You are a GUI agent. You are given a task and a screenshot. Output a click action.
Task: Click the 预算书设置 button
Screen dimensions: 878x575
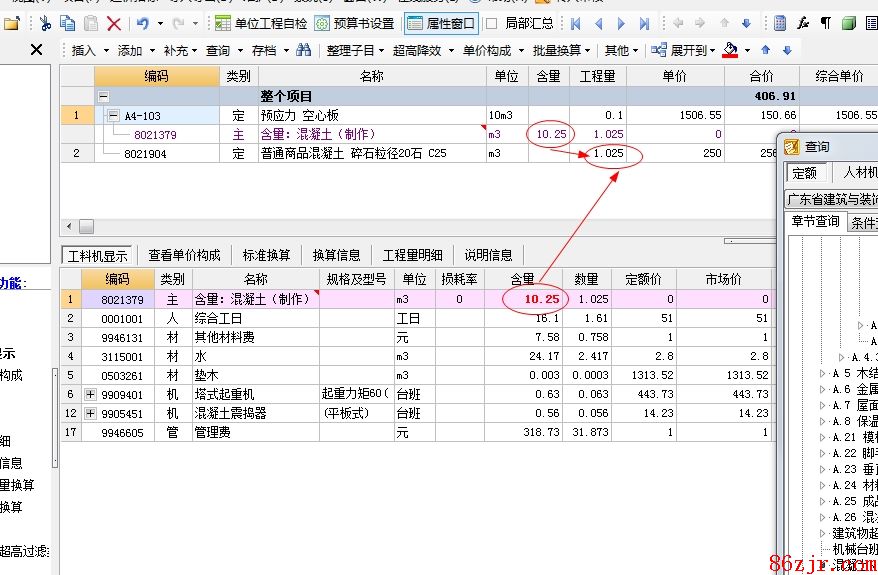click(354, 23)
